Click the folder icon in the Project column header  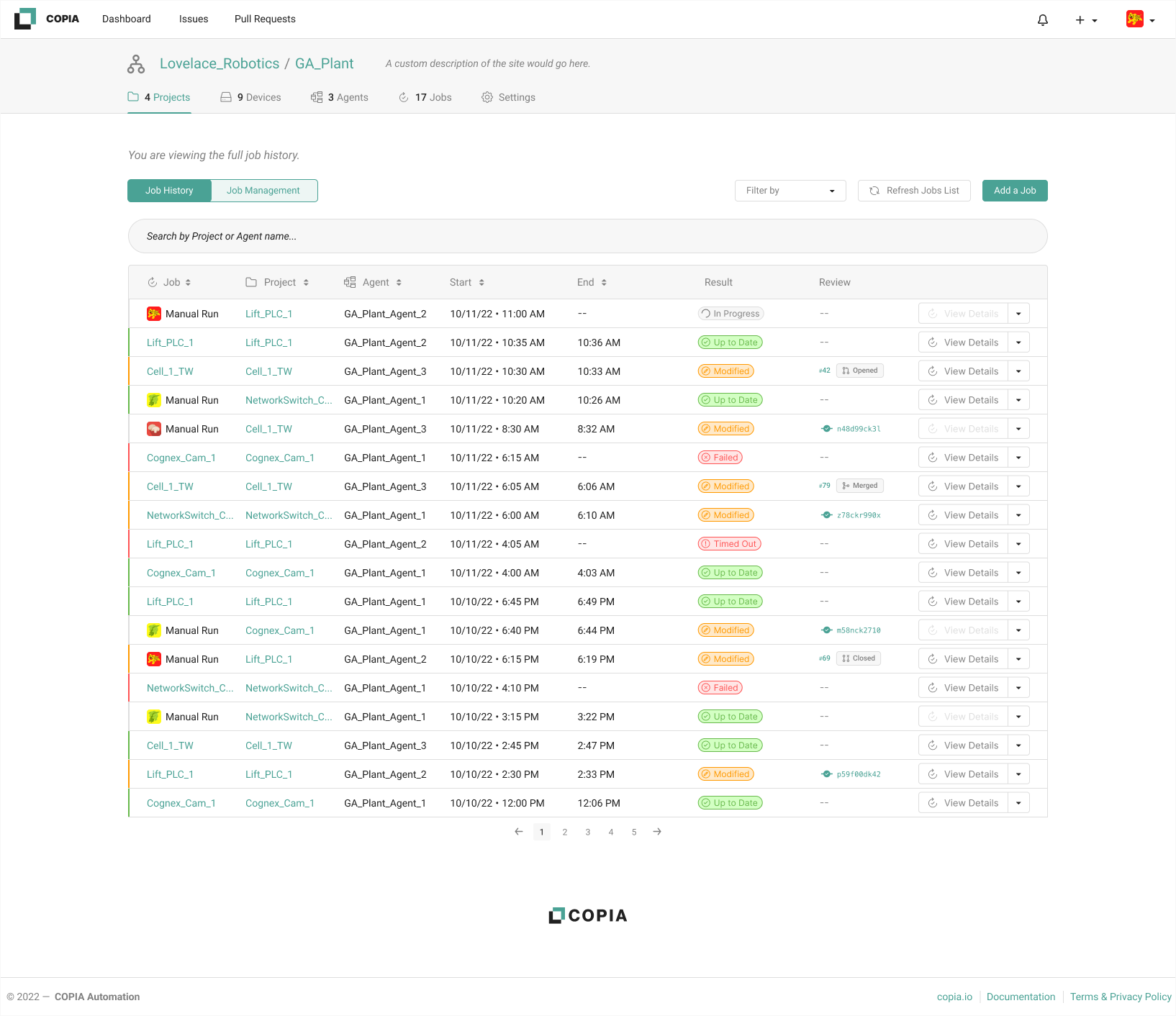250,282
